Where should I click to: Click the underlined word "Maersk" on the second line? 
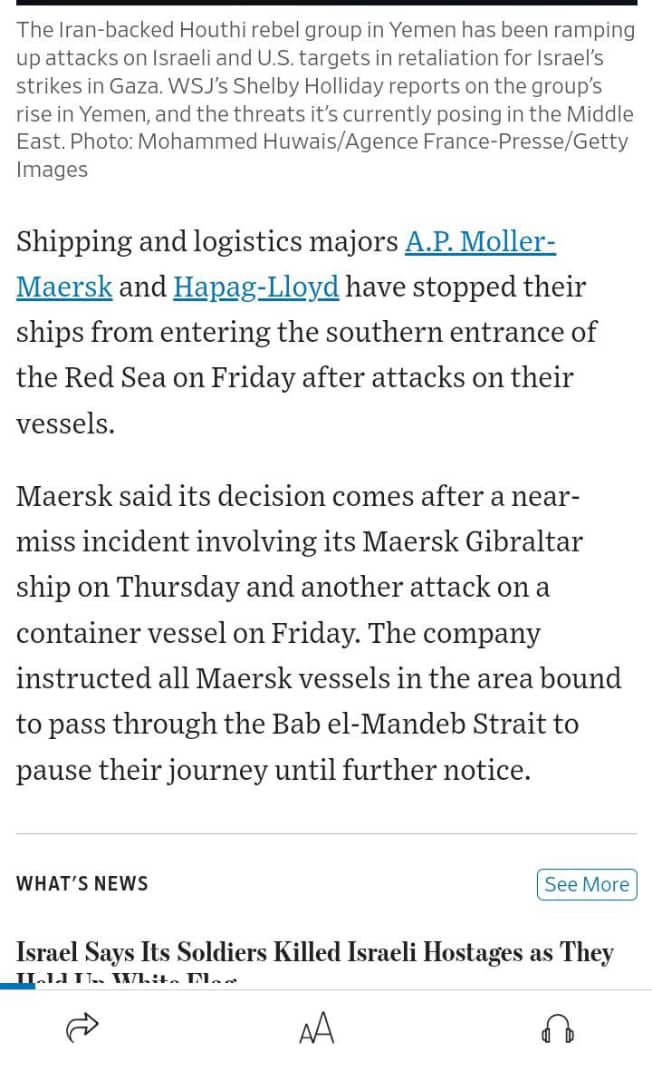(x=64, y=287)
